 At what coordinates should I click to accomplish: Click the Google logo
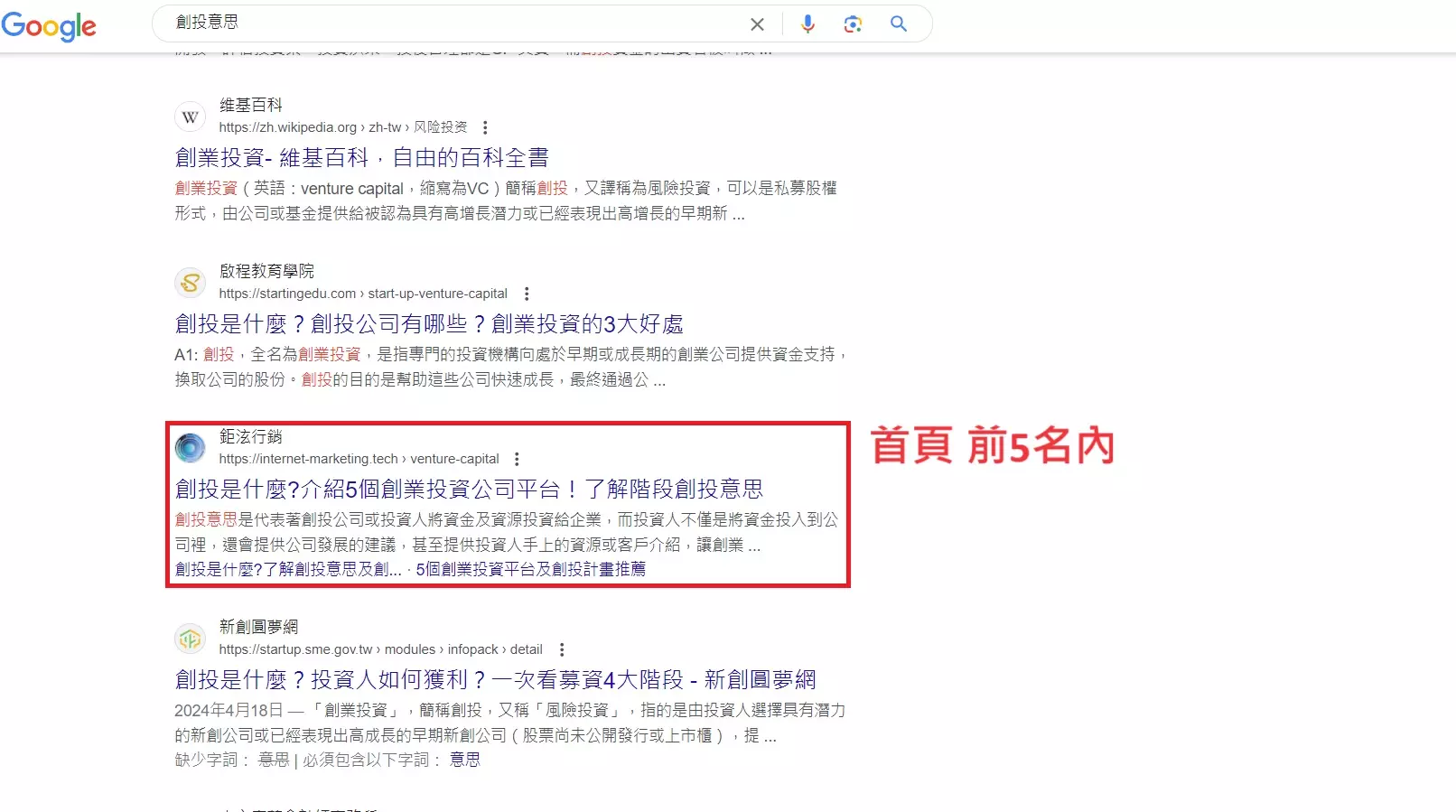click(49, 26)
